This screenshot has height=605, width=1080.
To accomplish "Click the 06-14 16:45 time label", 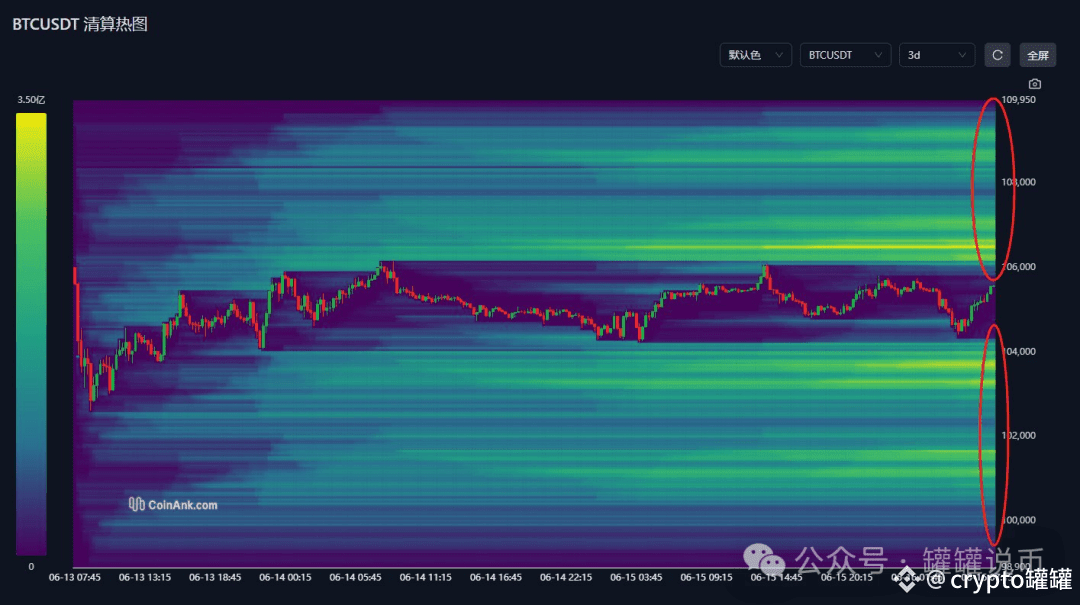I will (496, 577).
